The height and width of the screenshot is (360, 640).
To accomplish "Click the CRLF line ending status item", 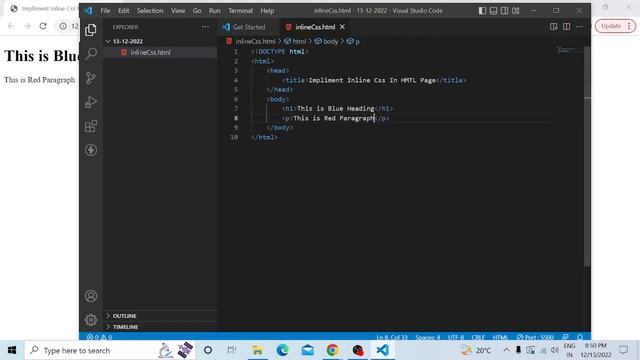I will pyautogui.click(x=478, y=337).
